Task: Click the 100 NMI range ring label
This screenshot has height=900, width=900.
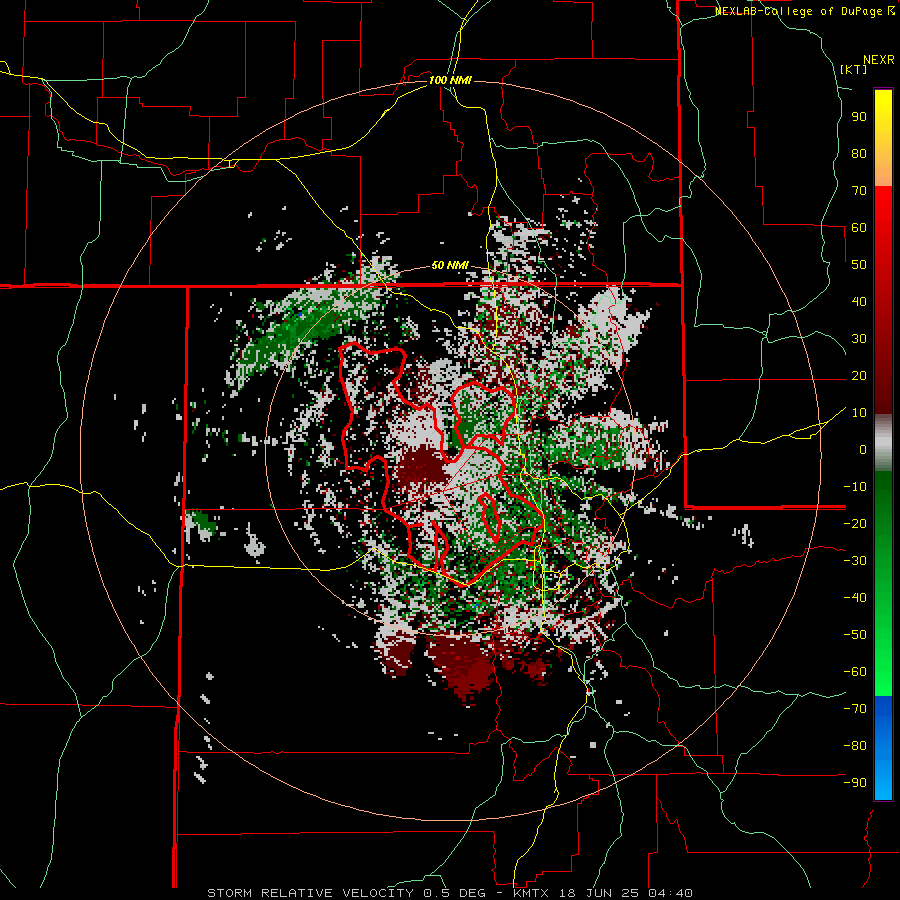Action: (450, 80)
